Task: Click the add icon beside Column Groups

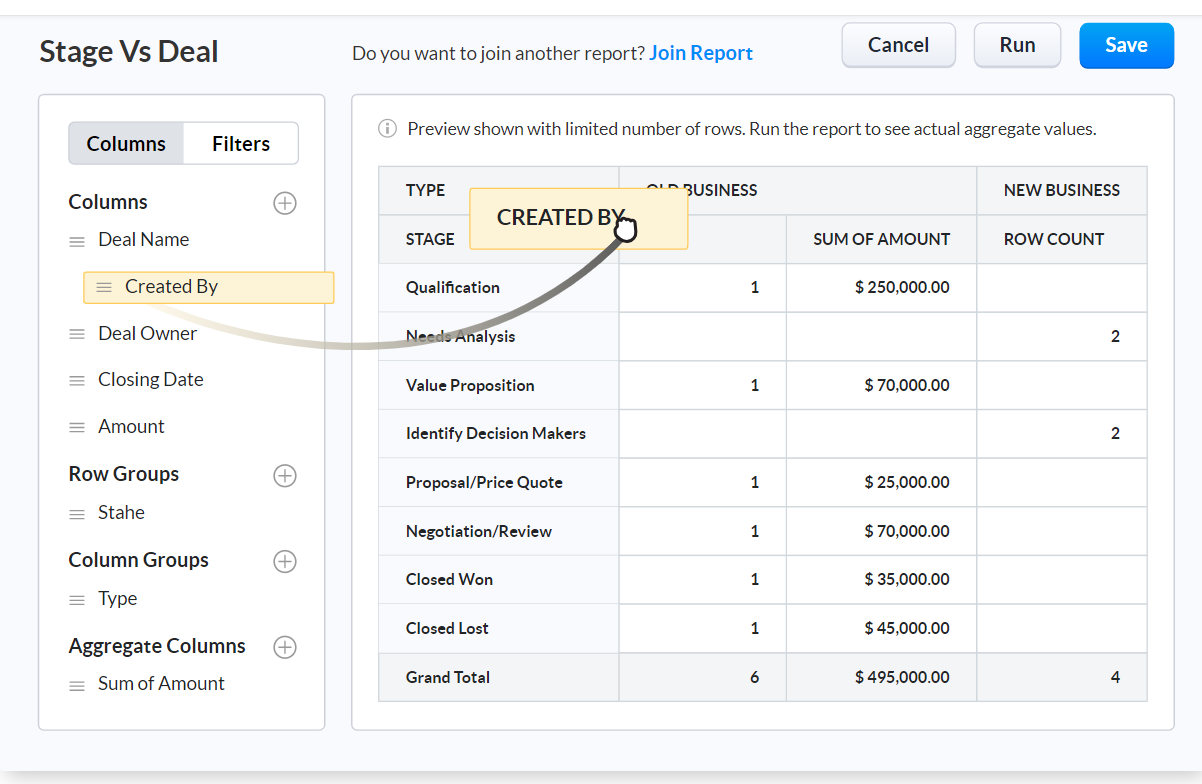Action: tap(285, 561)
